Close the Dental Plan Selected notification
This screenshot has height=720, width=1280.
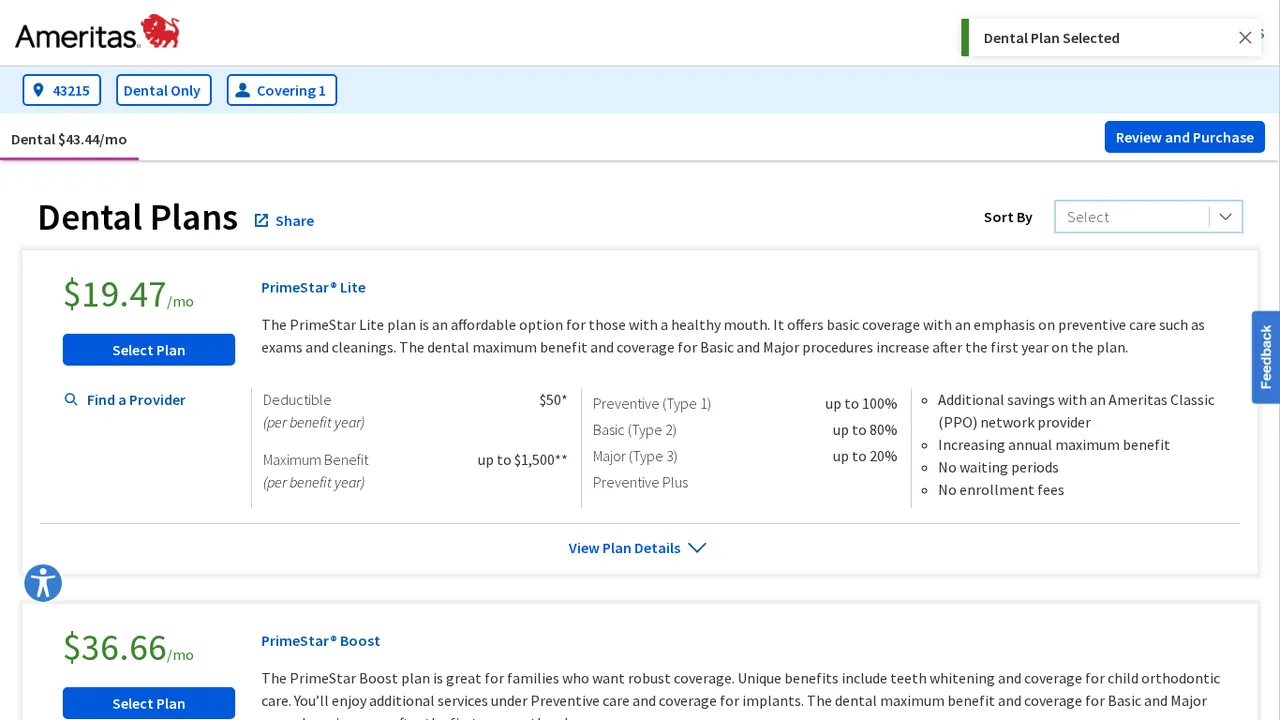[1245, 38]
